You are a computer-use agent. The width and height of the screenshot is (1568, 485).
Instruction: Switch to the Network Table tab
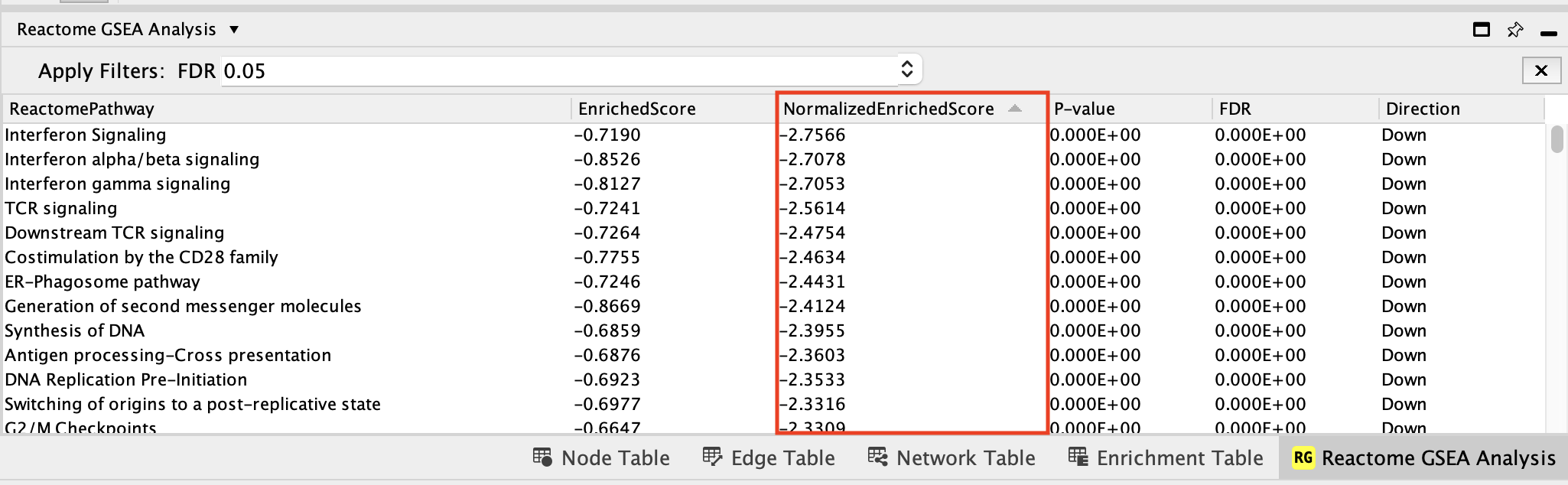965,457
